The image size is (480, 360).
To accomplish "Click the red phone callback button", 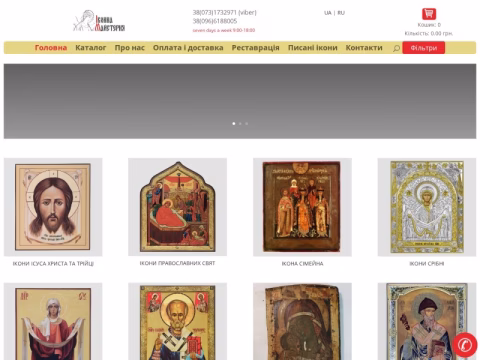I will [465, 345].
